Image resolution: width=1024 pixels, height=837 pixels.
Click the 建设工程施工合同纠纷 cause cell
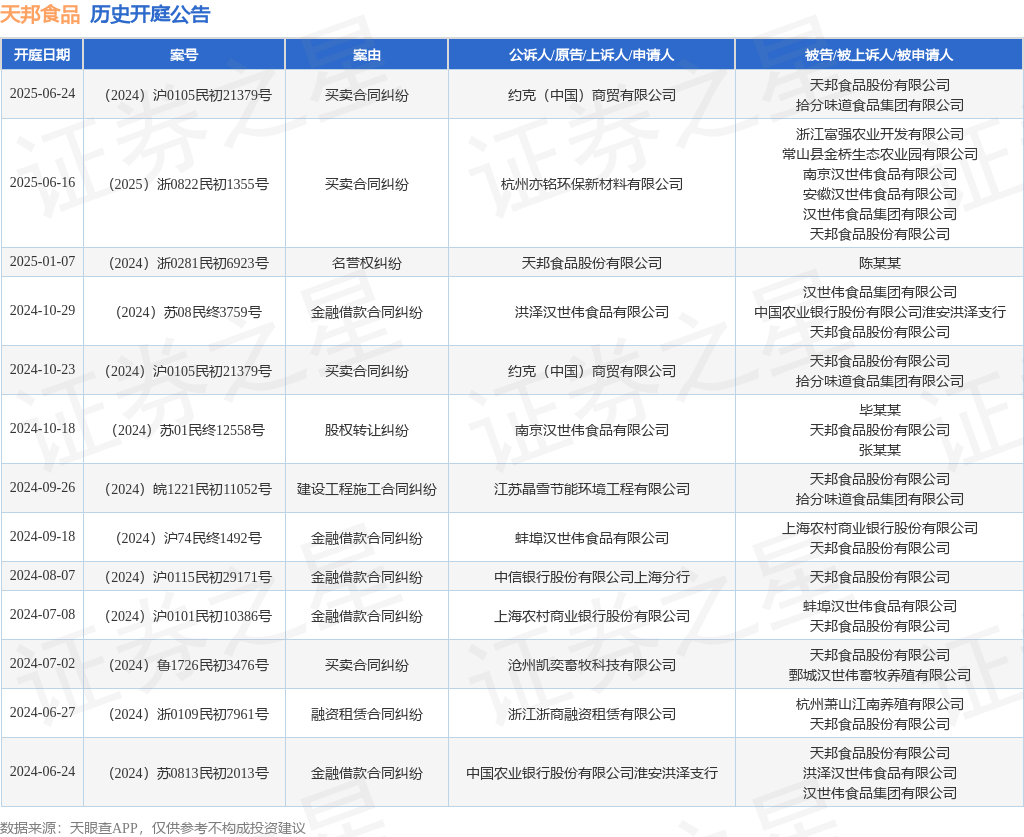coord(366,489)
